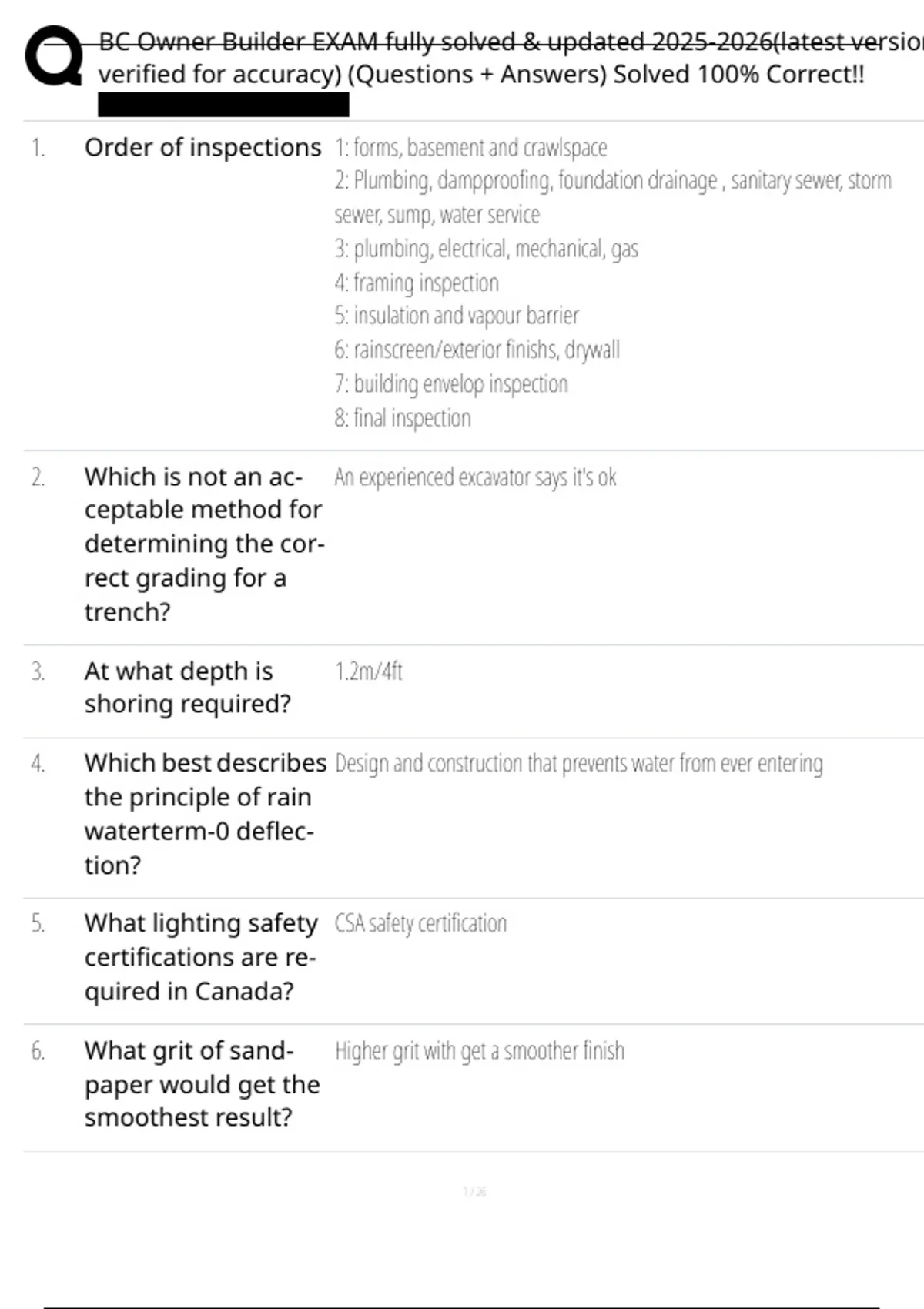Select question about trench grading method

click(x=203, y=544)
